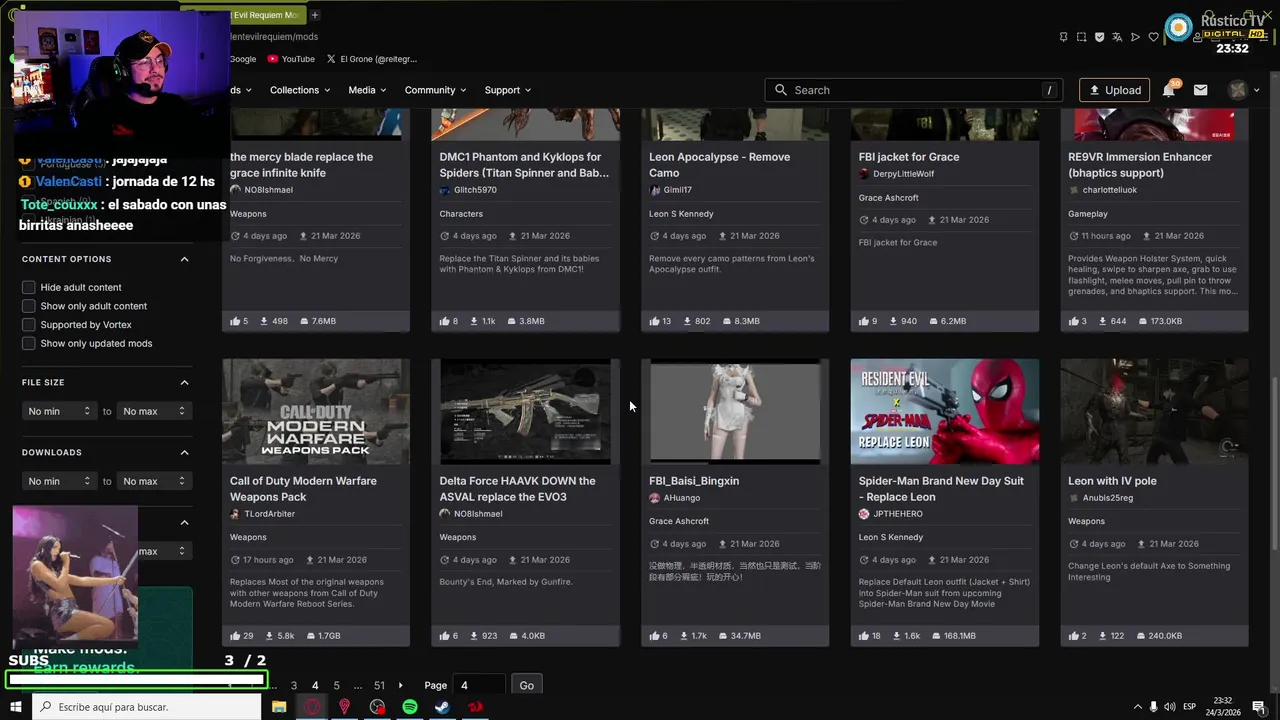Click the Upload button

point(1114,90)
